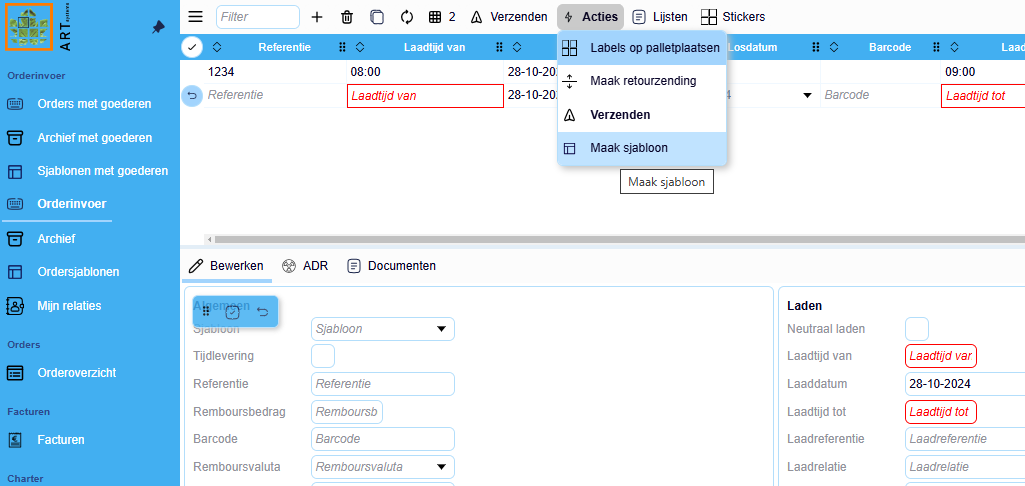Screen dimensions: 1025x486
Task: Click the hamburger menu icon
Action: [195, 17]
